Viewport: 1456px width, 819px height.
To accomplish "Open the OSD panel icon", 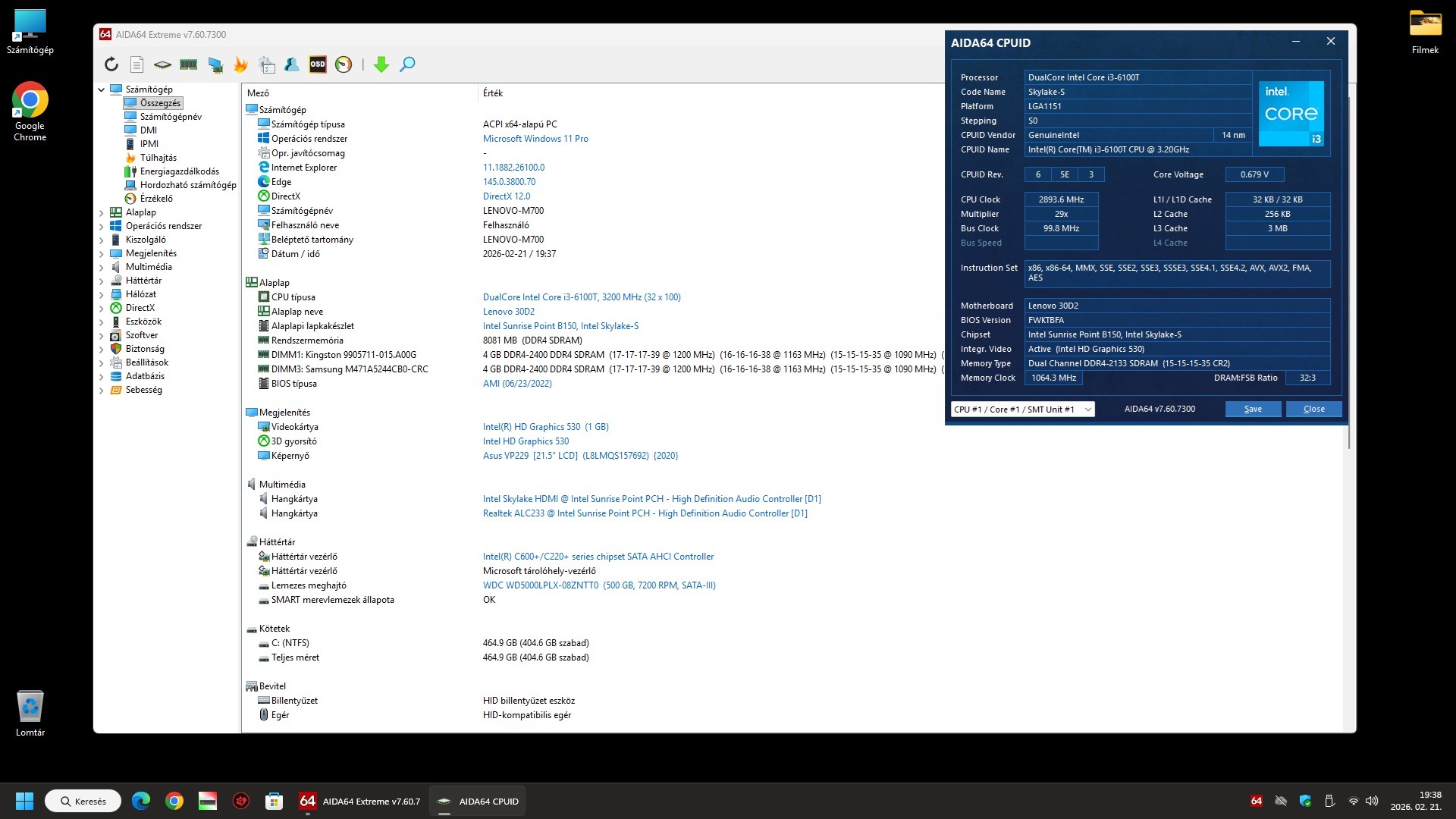I will pyautogui.click(x=318, y=64).
